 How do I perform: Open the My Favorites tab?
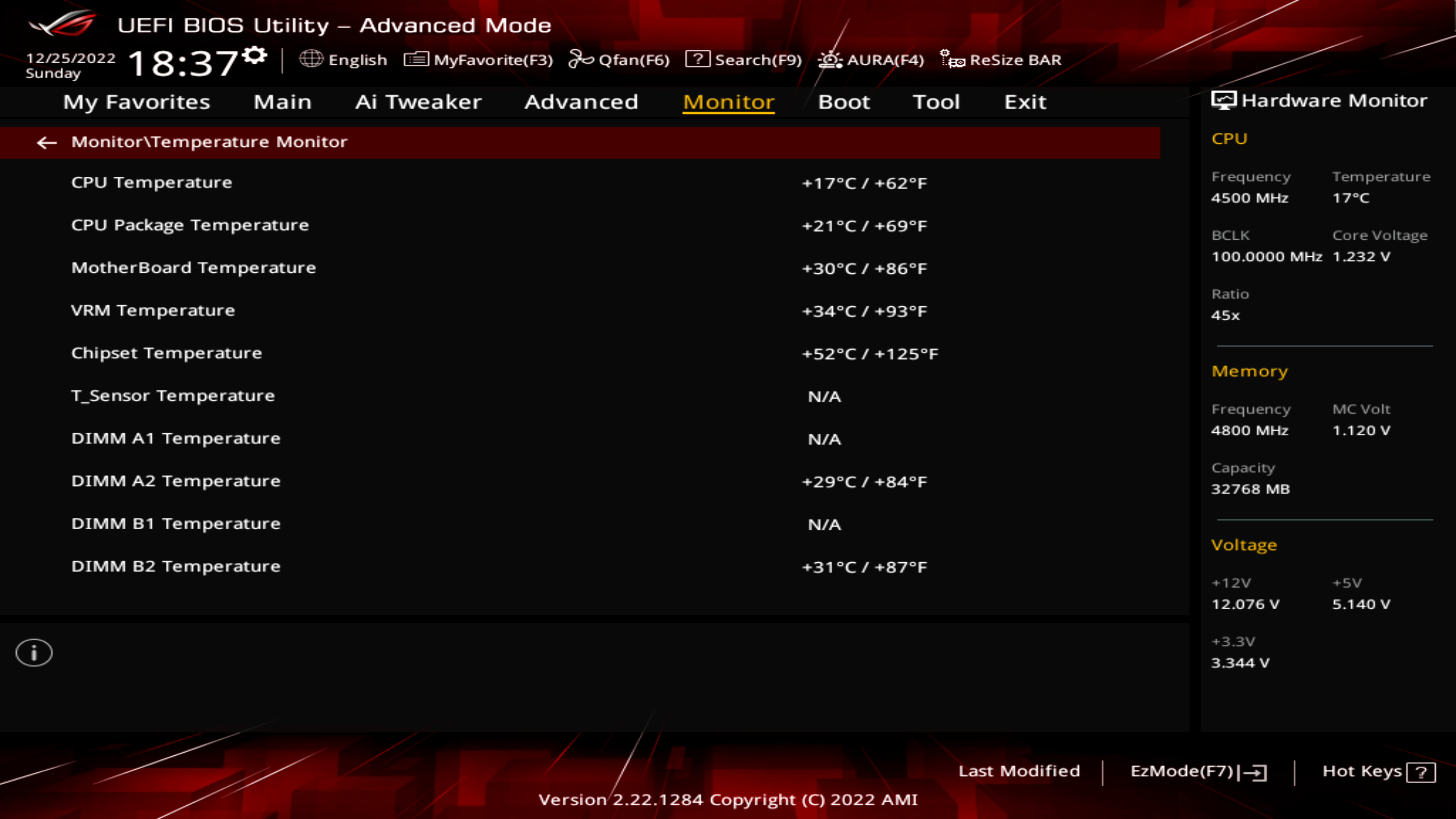coord(137,102)
